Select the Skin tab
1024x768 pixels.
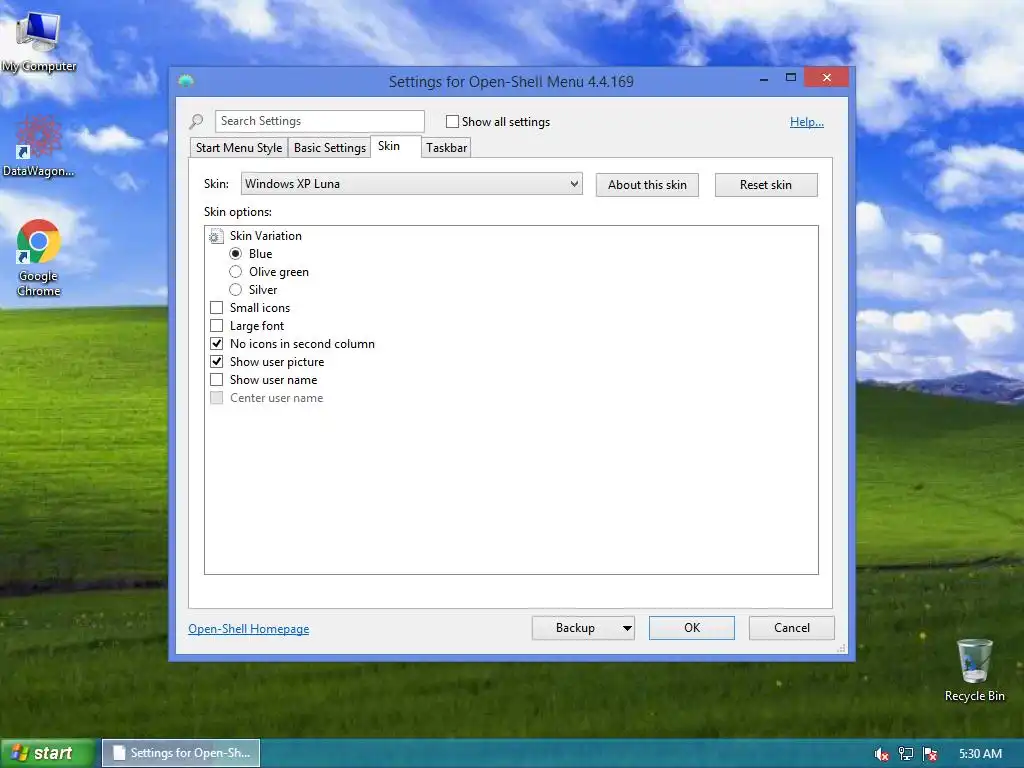395,146
